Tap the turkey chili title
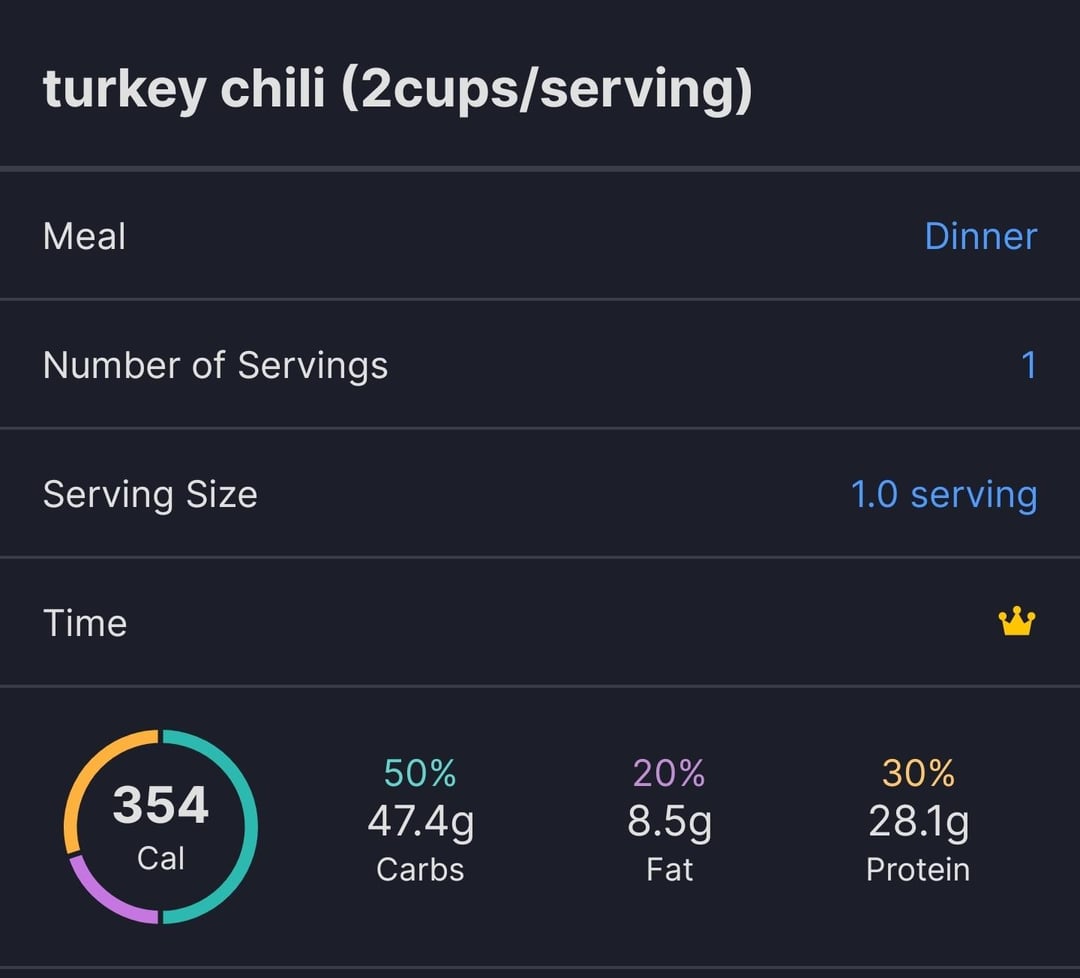Viewport: 1080px width, 978px height. coord(397,89)
